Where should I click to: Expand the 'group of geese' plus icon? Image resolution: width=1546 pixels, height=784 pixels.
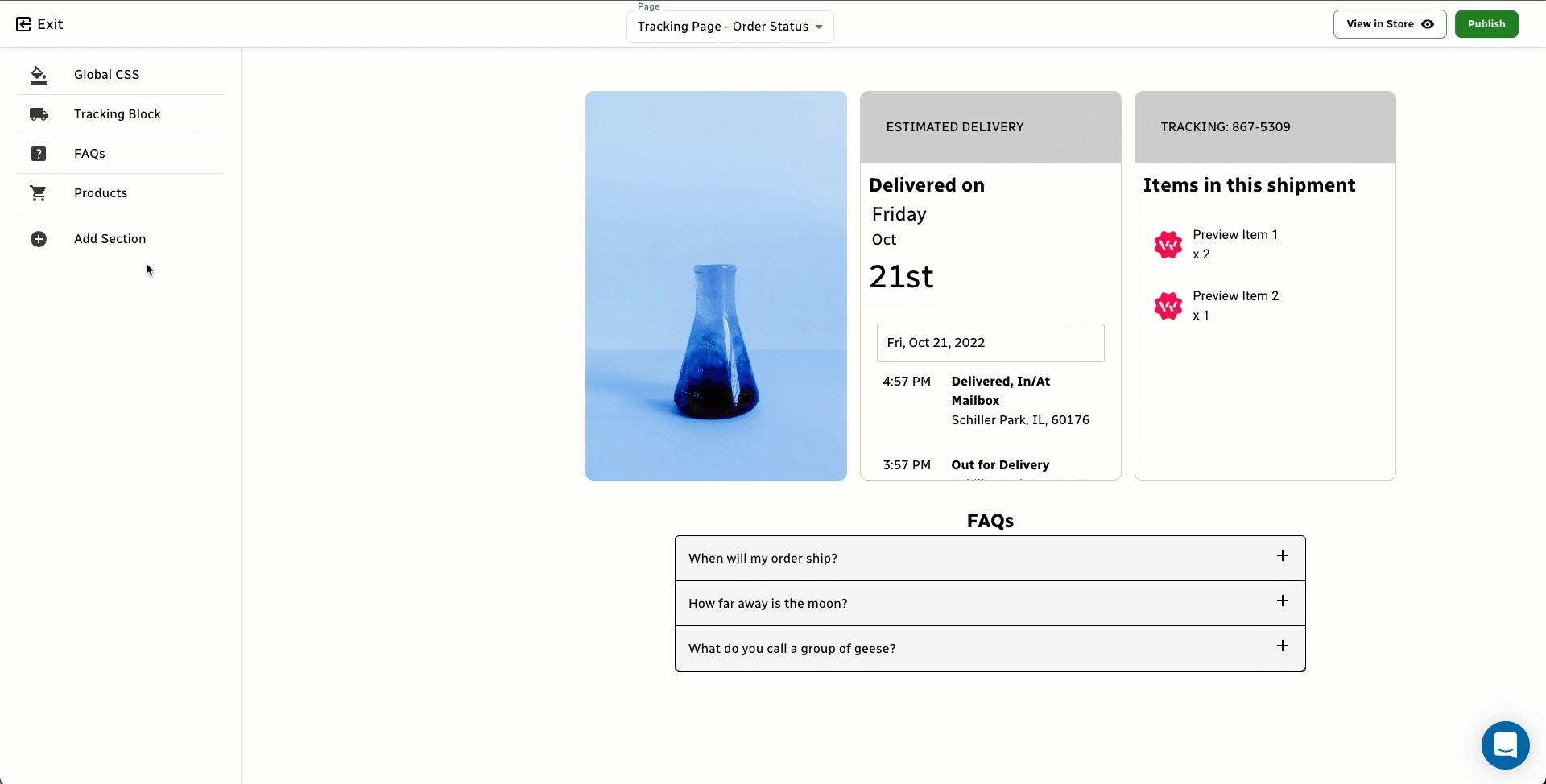[1282, 646]
